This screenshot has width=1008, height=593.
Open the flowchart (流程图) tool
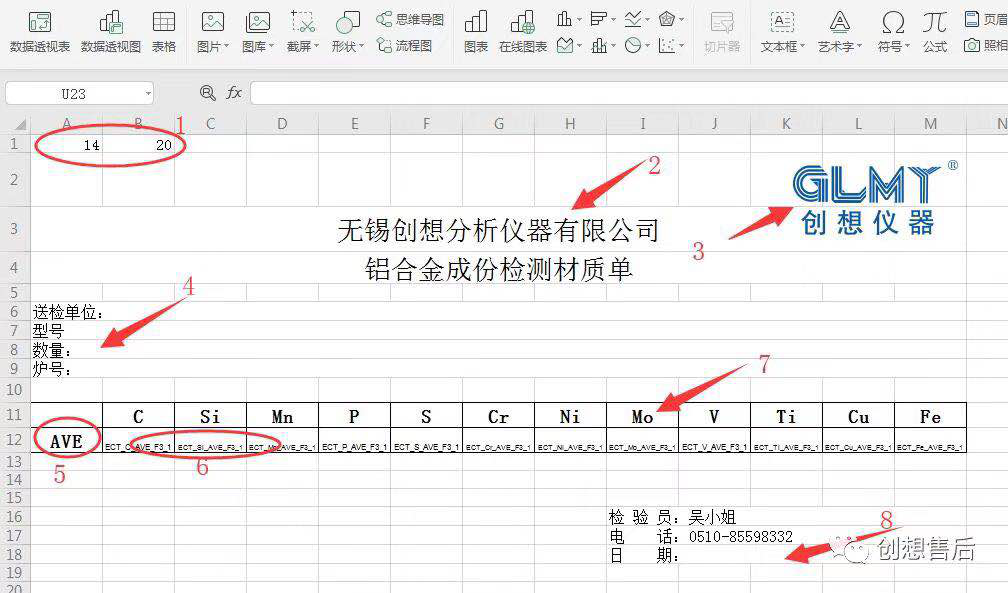pyautogui.click(x=405, y=45)
